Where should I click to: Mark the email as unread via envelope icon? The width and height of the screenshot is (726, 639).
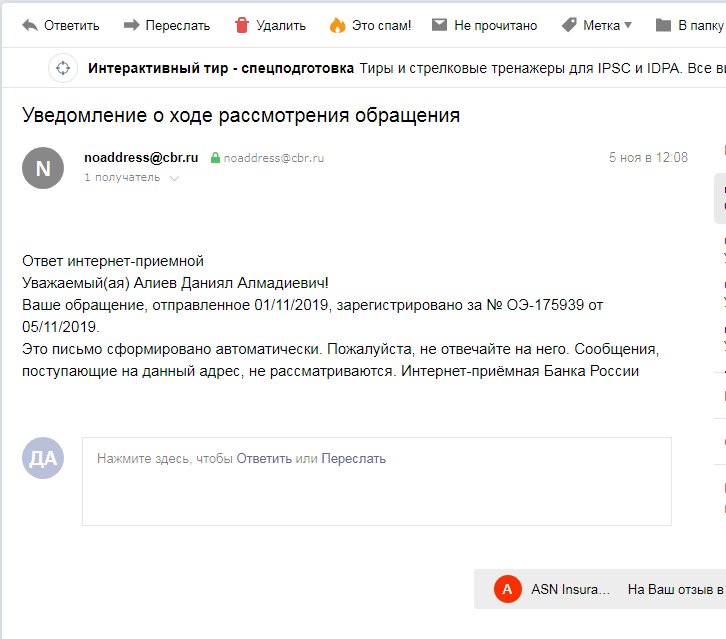439,25
